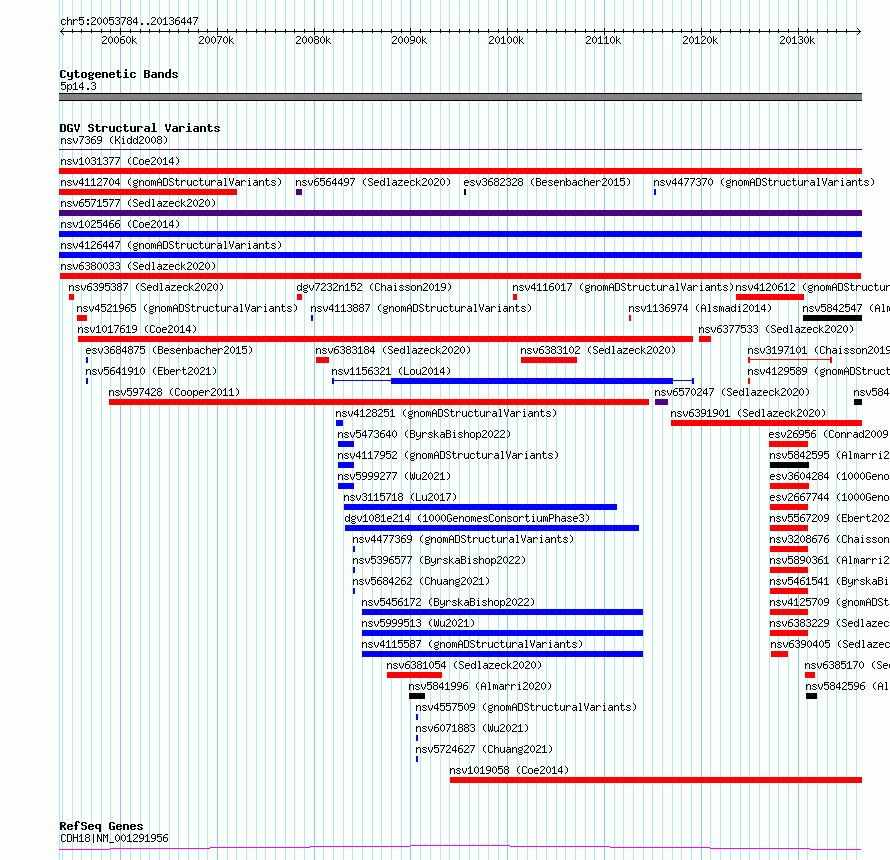Click the nsv4521965 gnomAD variant label

187,308
